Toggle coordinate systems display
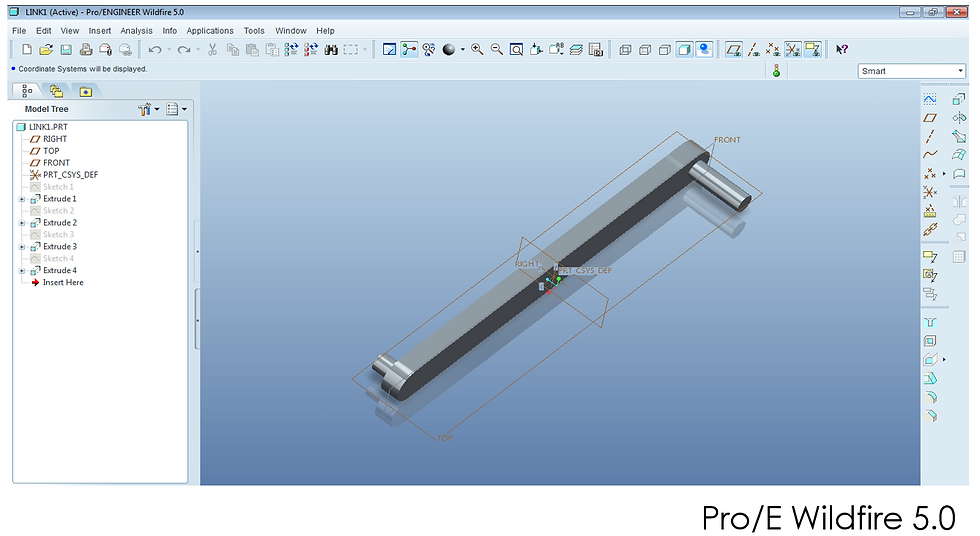980x536 pixels. [x=792, y=49]
